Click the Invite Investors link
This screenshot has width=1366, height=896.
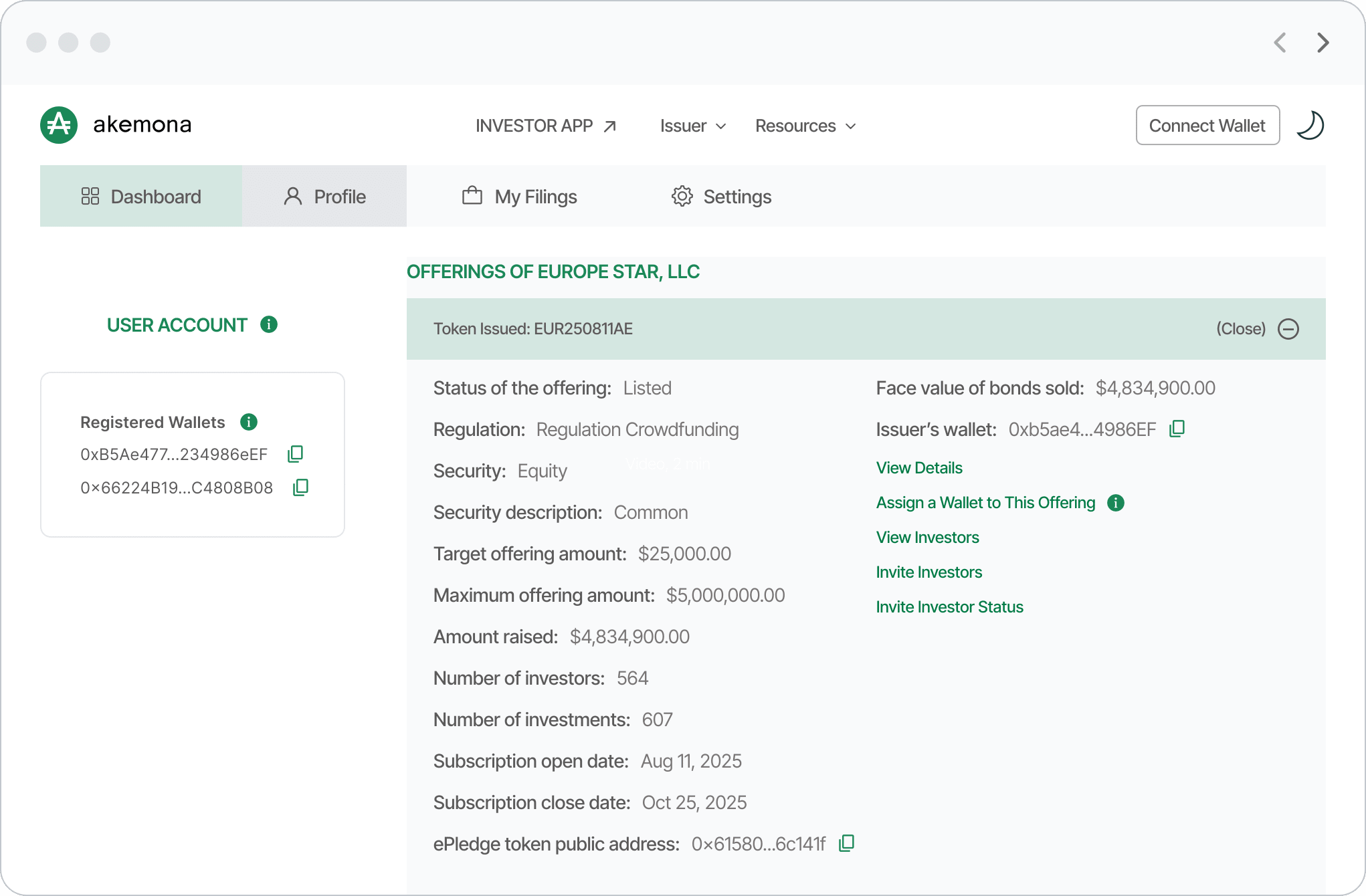929,572
